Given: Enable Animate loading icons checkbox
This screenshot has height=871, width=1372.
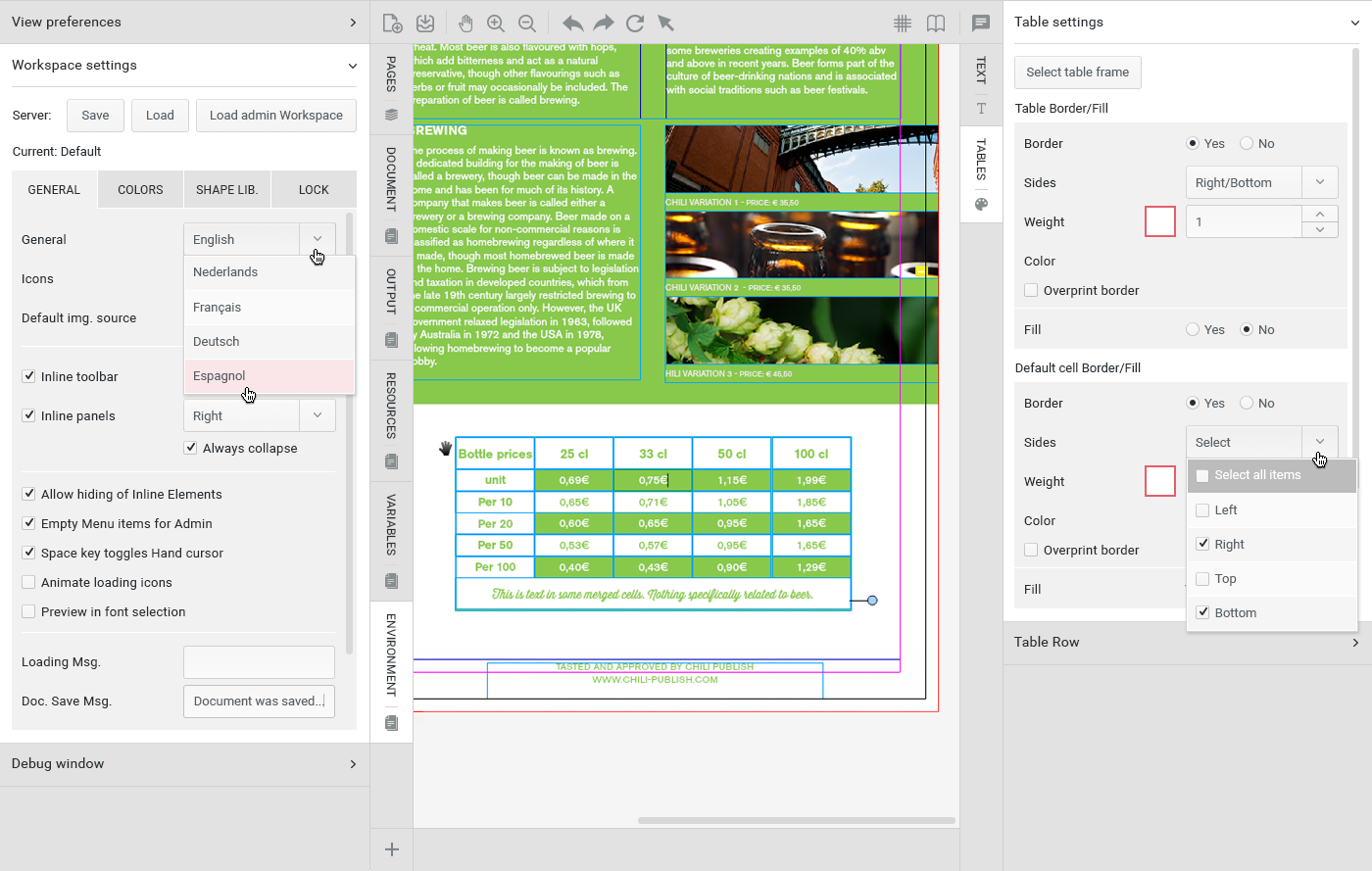Looking at the screenshot, I should click(28, 582).
